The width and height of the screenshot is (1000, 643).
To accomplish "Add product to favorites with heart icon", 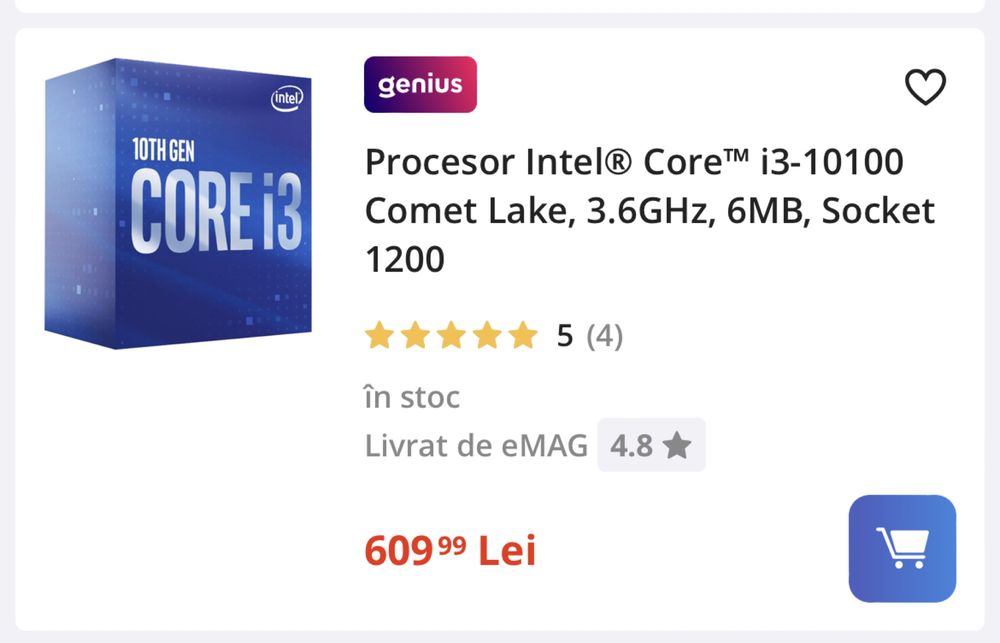I will coord(925,88).
